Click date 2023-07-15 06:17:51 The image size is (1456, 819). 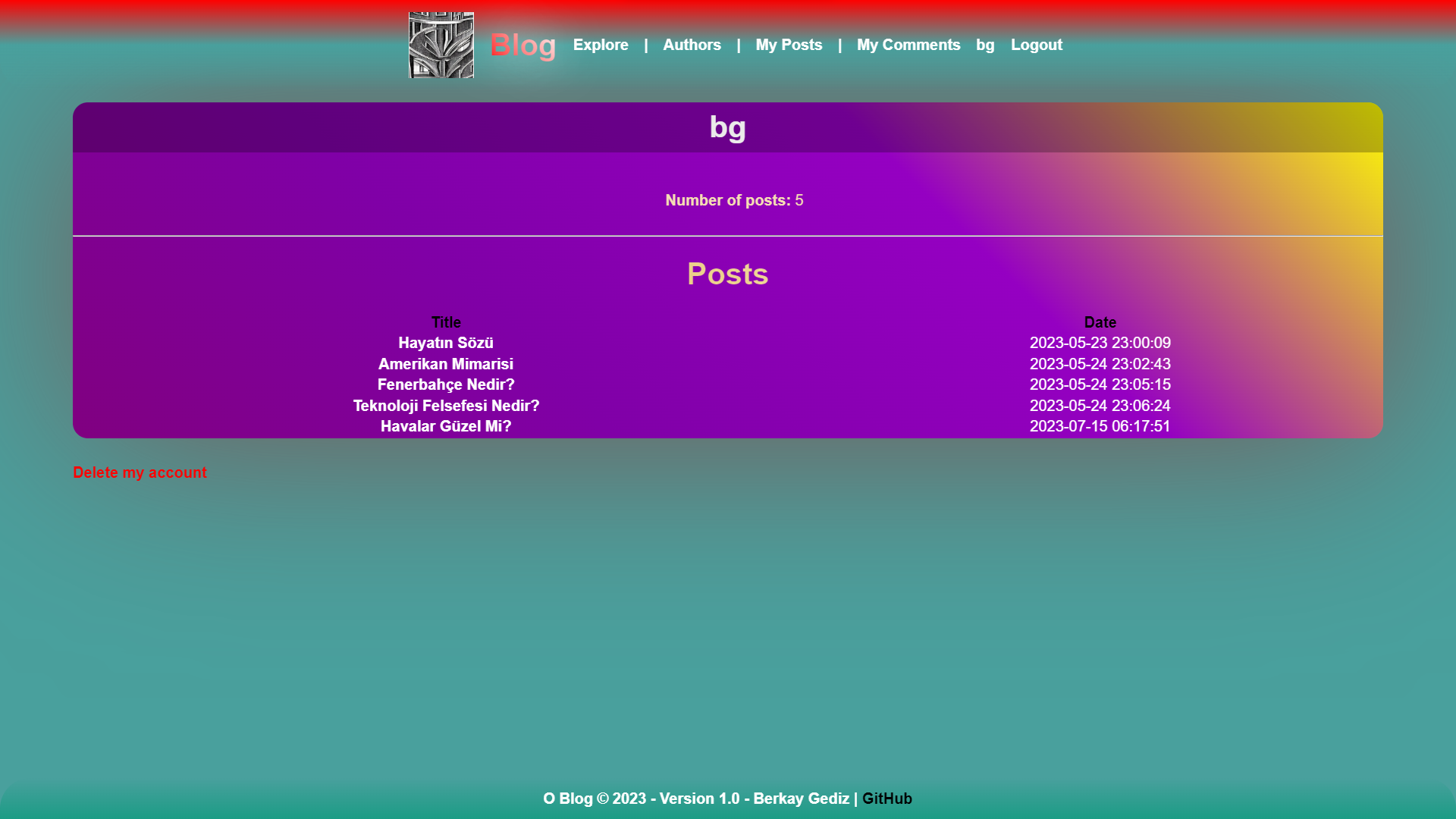pos(1100,426)
